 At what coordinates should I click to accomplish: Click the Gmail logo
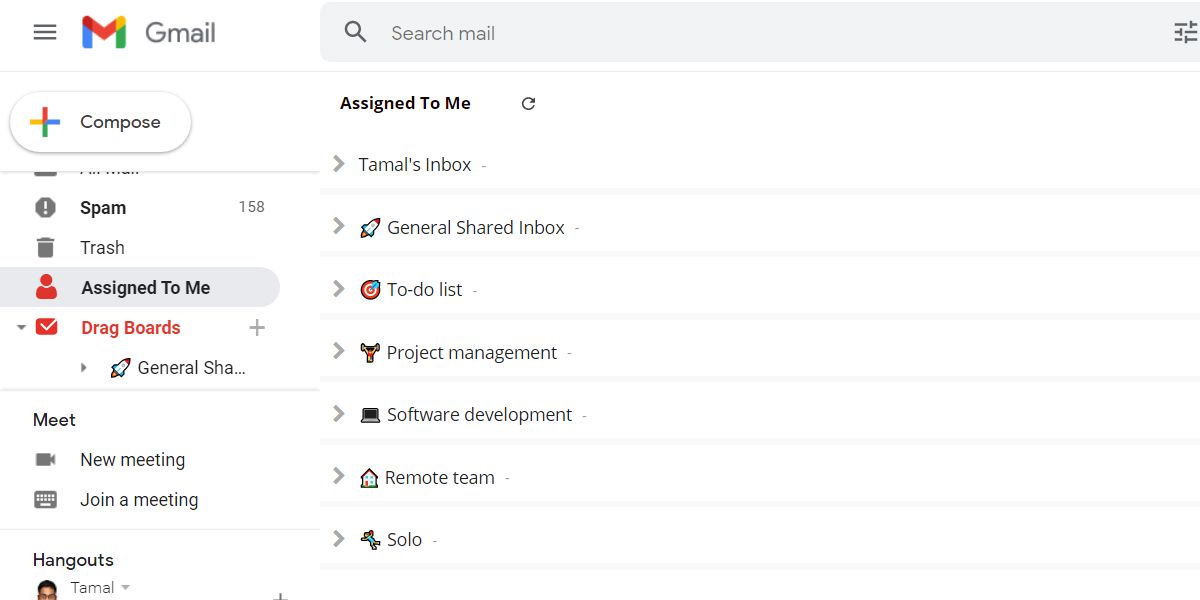[149, 33]
